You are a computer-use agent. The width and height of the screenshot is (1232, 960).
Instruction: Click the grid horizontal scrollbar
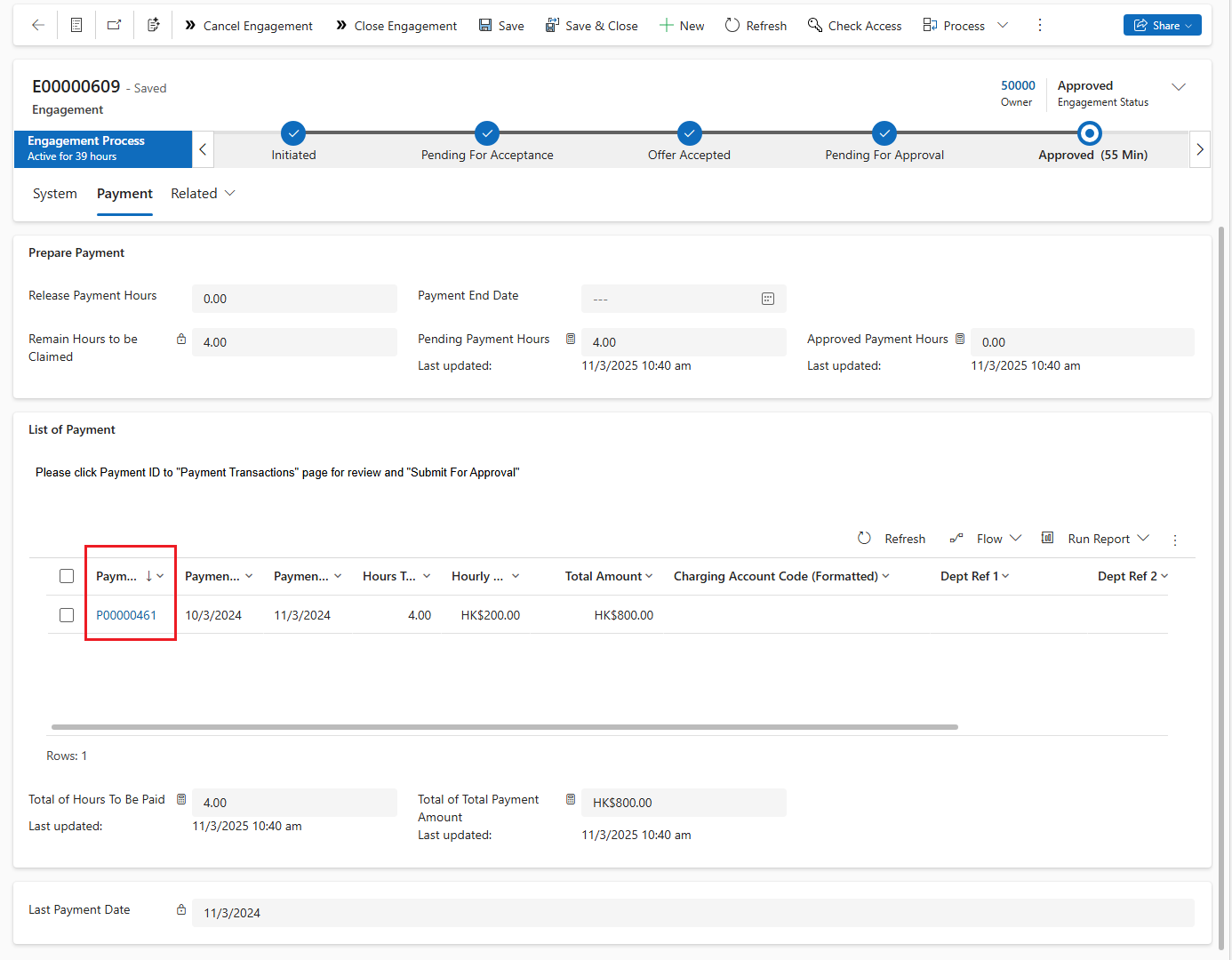pyautogui.click(x=504, y=727)
